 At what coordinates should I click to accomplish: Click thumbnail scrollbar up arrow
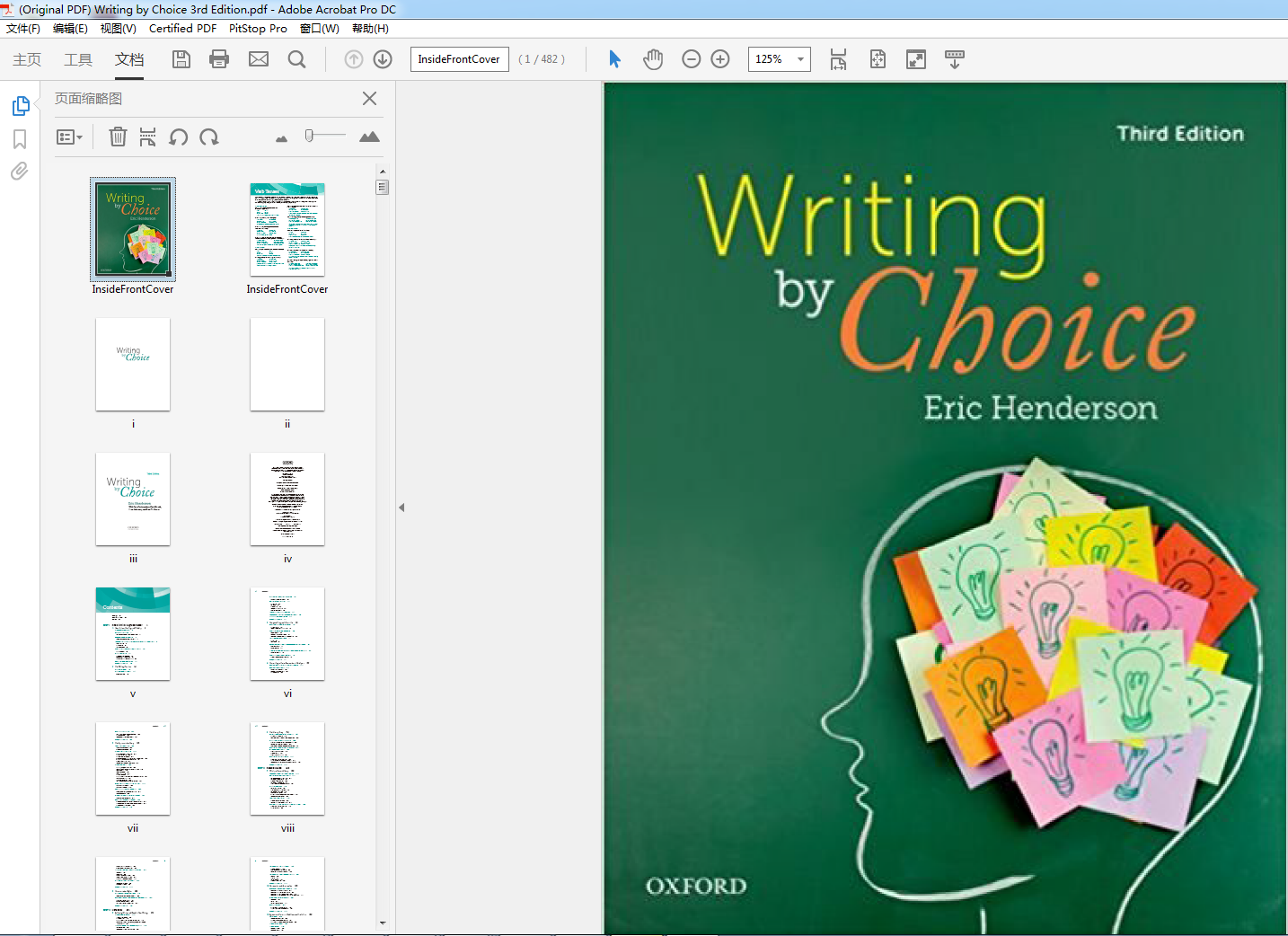click(x=383, y=171)
